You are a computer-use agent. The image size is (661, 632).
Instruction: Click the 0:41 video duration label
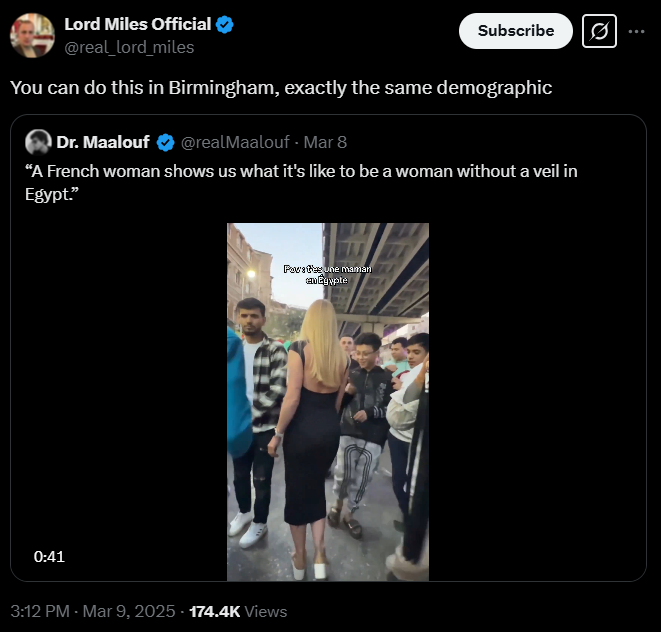49,556
